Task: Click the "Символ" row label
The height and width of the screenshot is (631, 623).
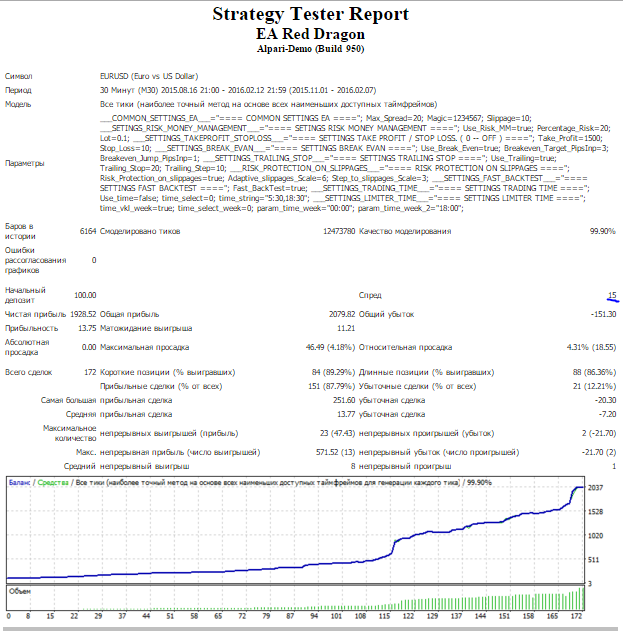Action: (19, 76)
